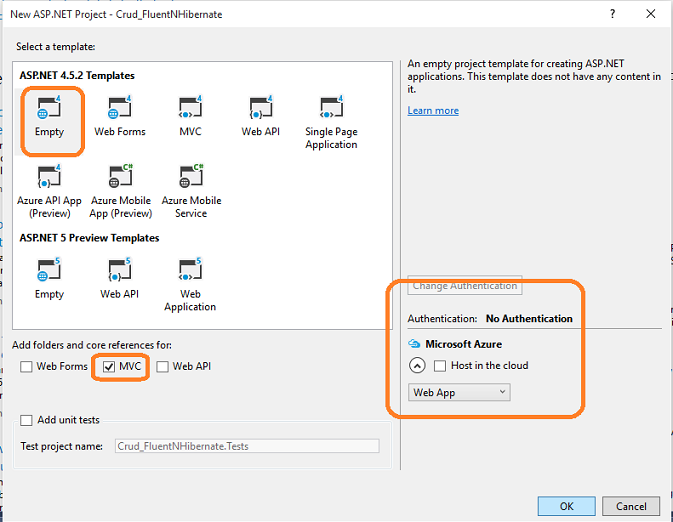Image resolution: width=673 pixels, height=522 pixels.
Task: Open the Learn more link
Action: coord(433,111)
